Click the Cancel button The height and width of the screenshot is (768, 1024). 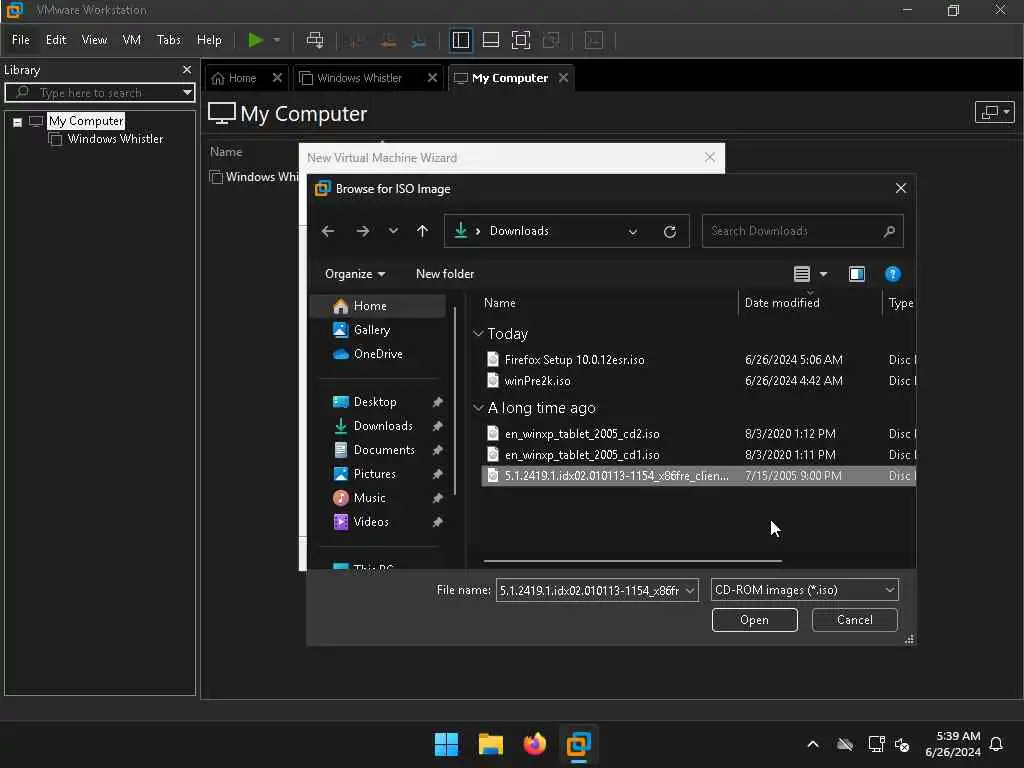(x=854, y=620)
